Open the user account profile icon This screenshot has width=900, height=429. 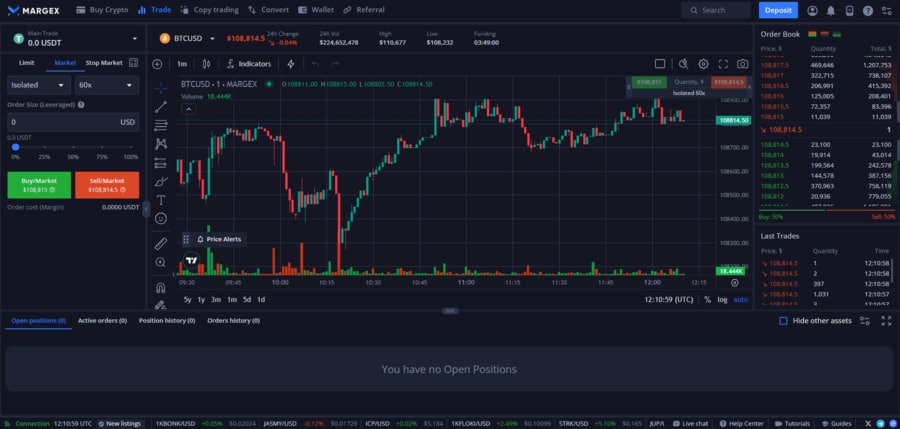pyautogui.click(x=812, y=10)
